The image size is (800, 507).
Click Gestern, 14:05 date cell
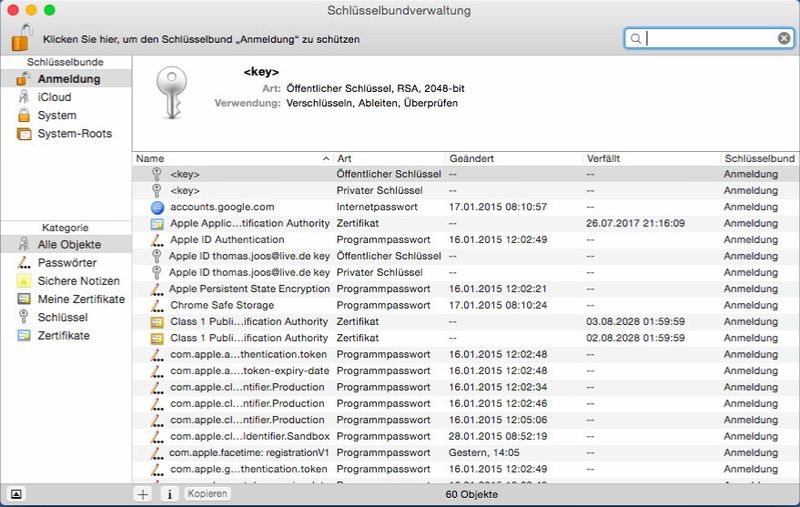pos(484,453)
